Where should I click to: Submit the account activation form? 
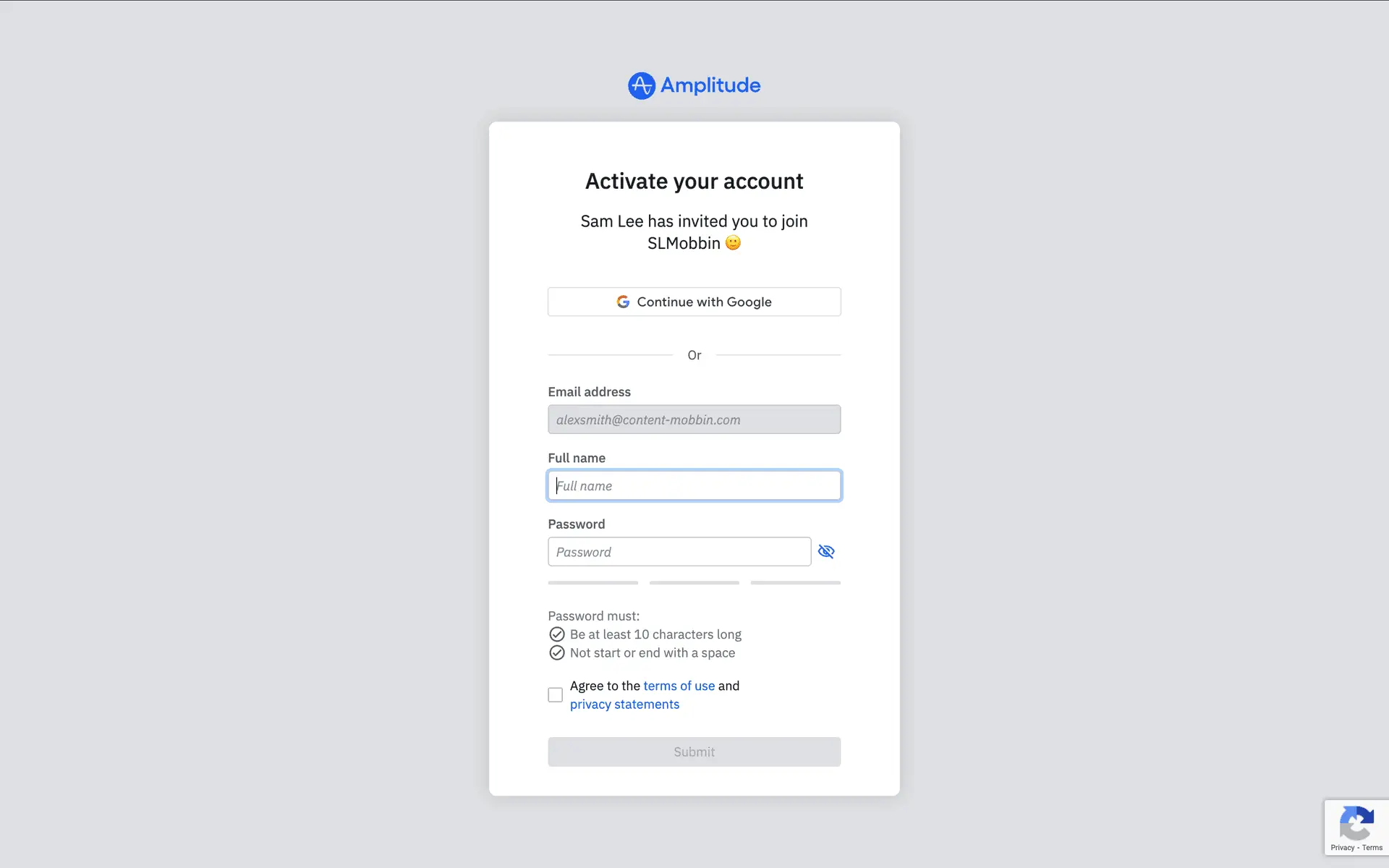694,752
